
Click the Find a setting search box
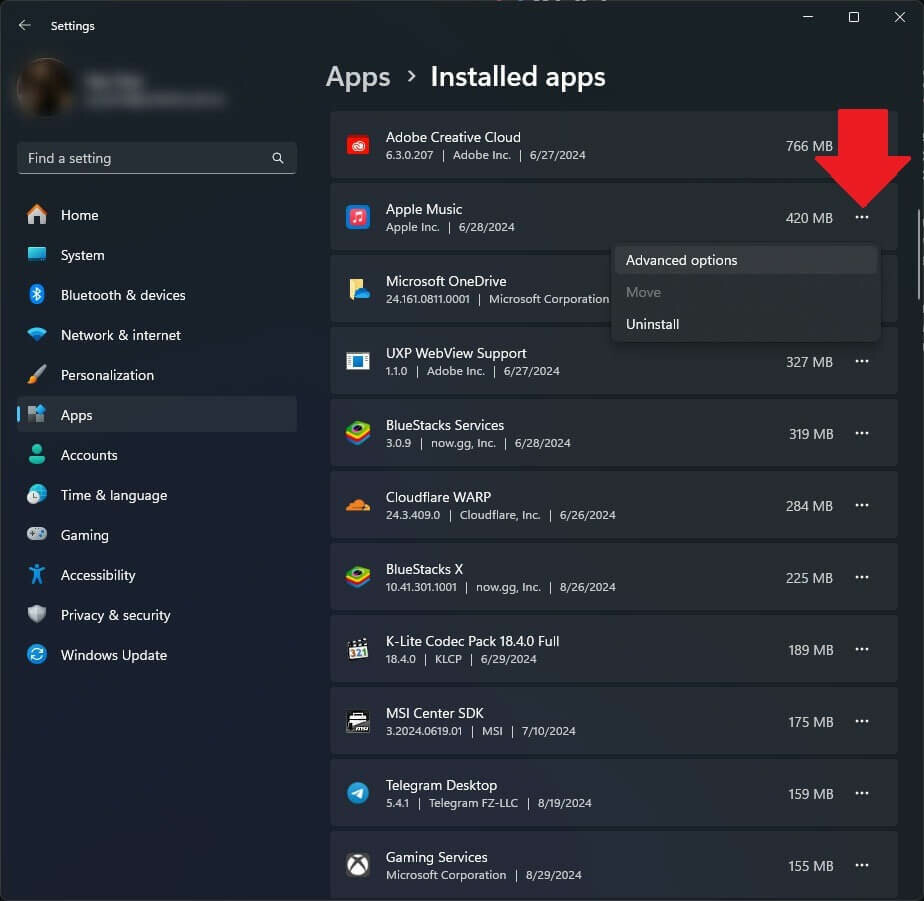pyautogui.click(x=157, y=158)
